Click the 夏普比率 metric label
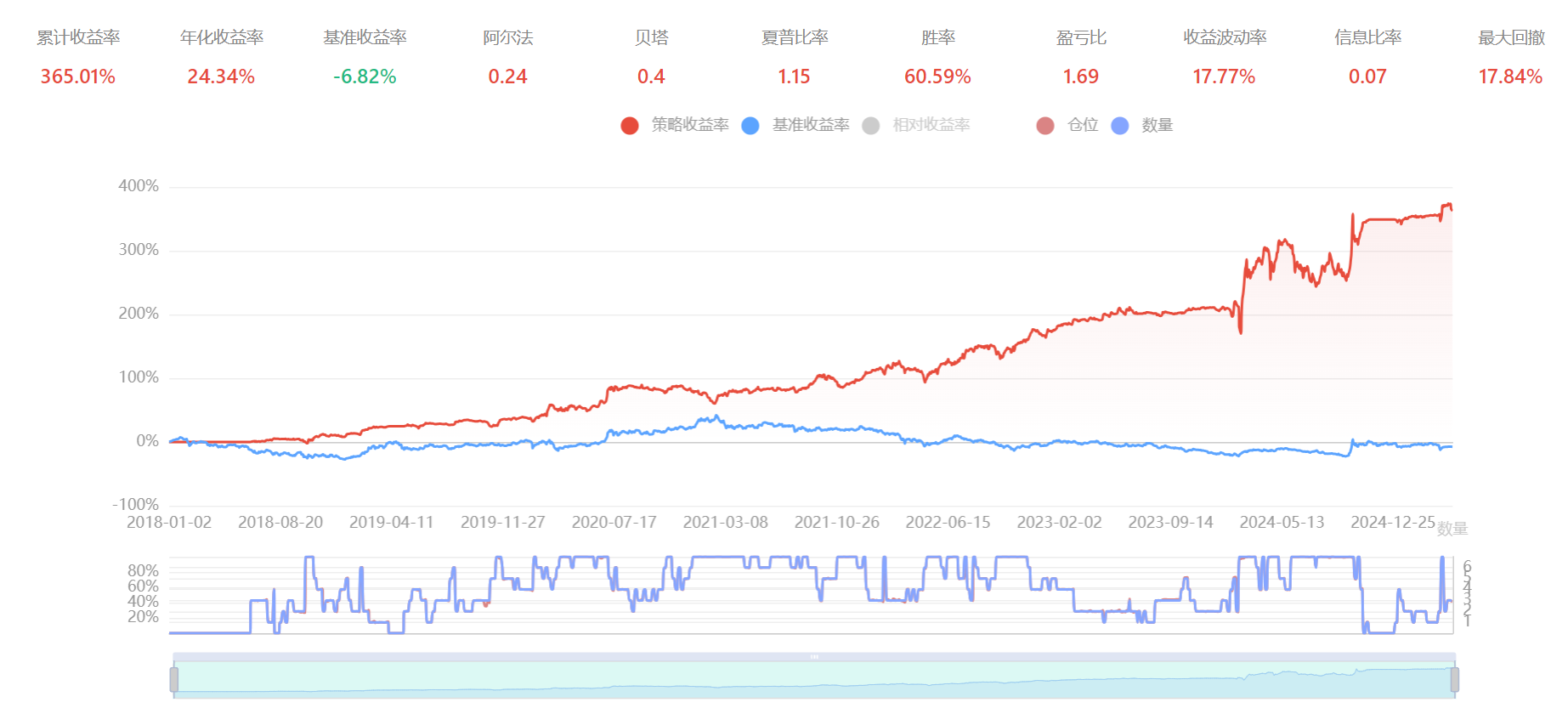The image size is (1568, 708). point(795,37)
